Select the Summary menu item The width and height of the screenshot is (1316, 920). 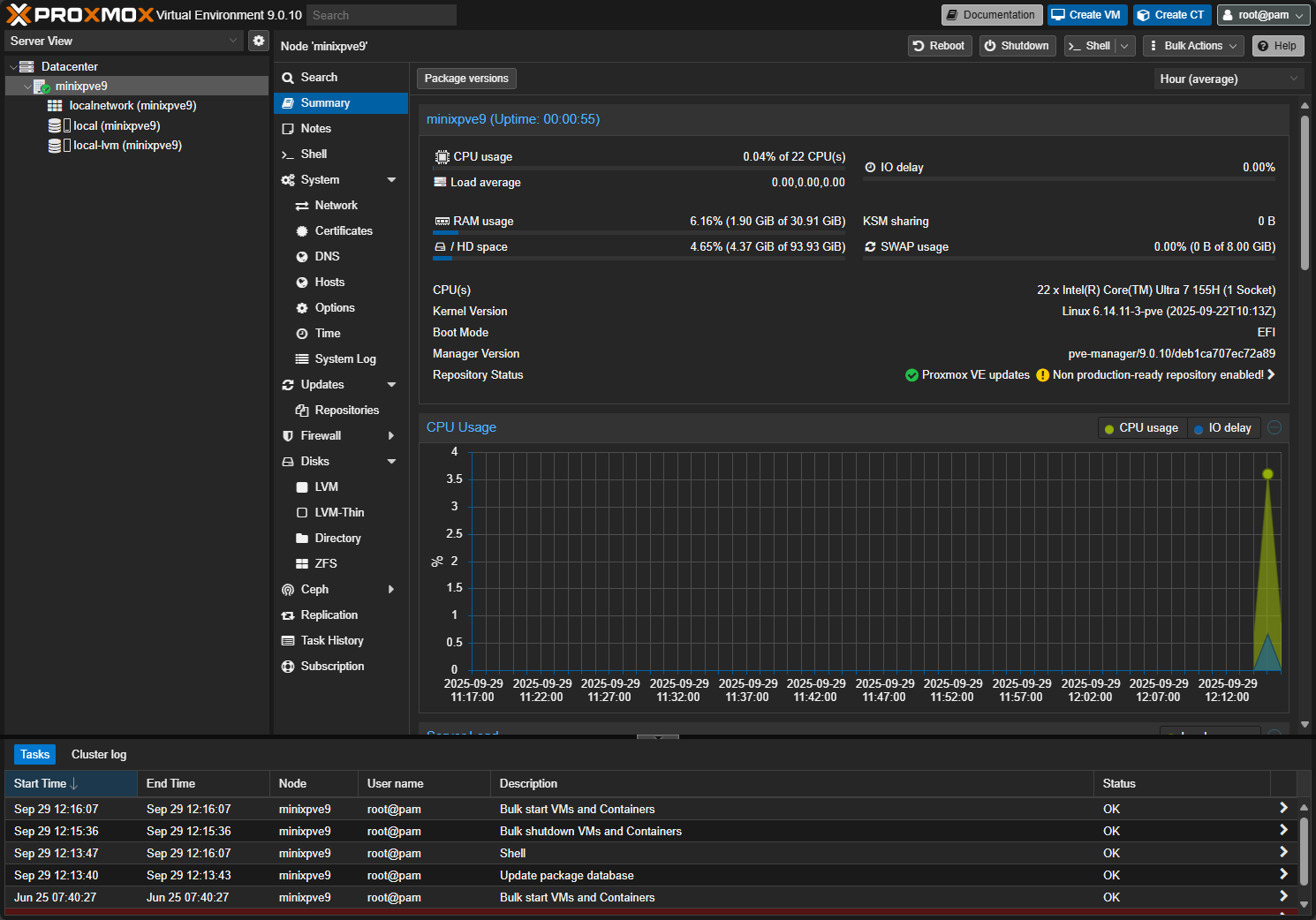(324, 102)
